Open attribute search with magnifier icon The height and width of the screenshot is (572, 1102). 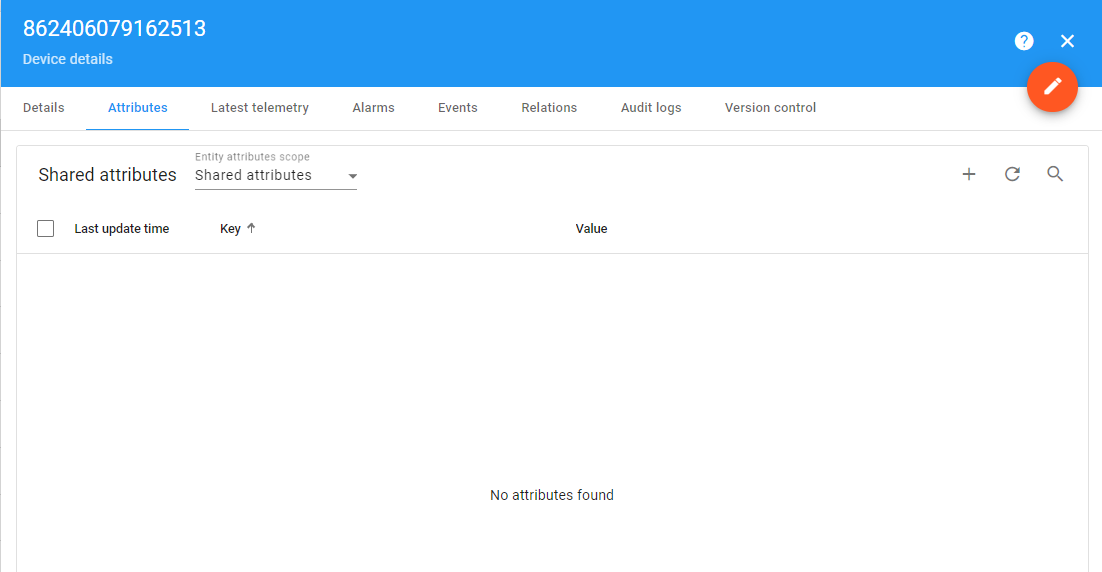coord(1055,174)
